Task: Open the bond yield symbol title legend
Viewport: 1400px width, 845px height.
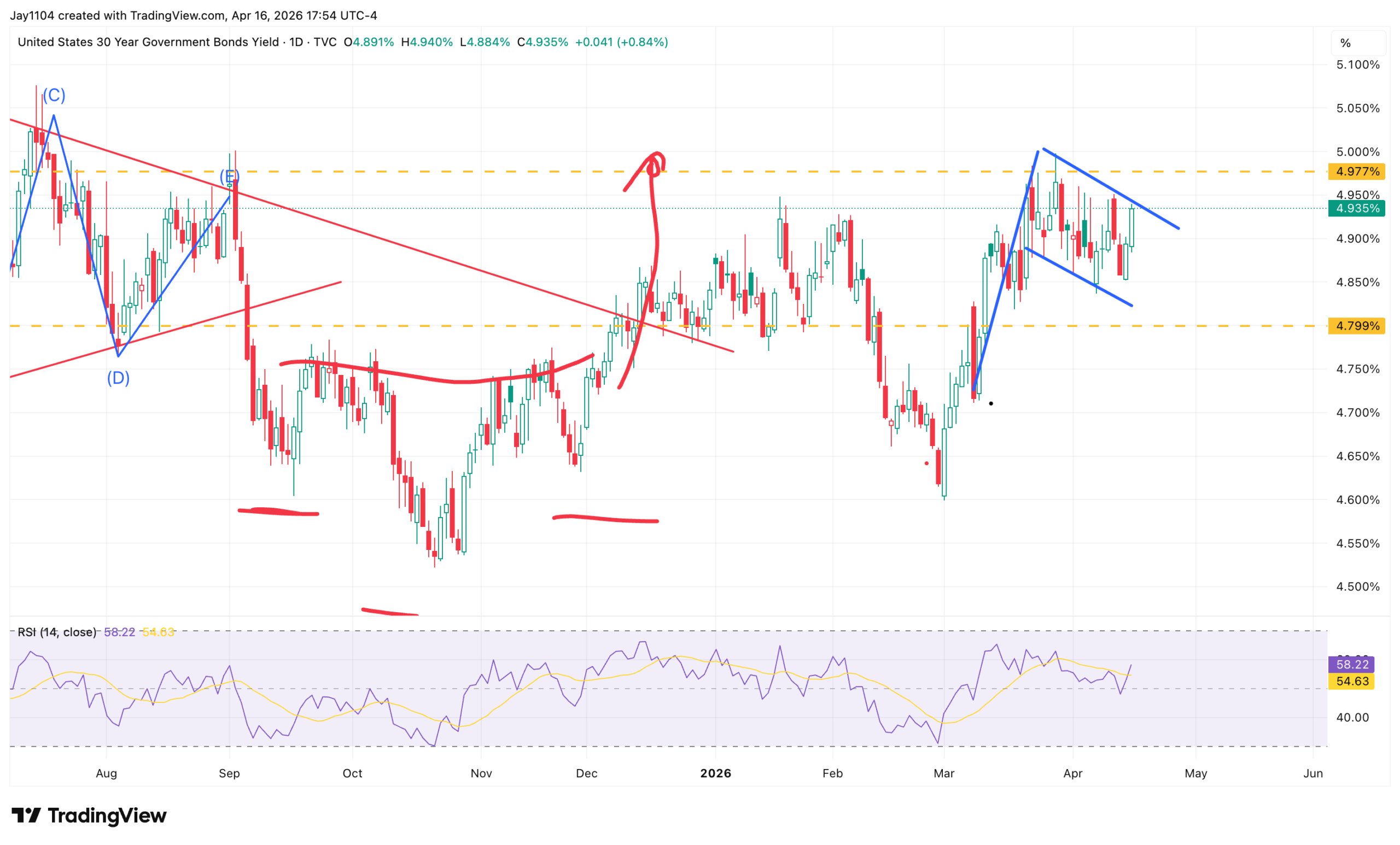Action: point(177,42)
